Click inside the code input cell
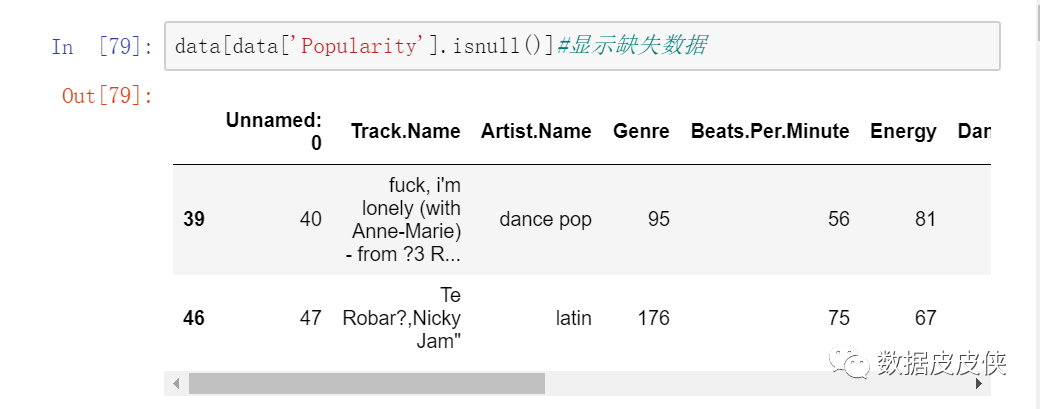The width and height of the screenshot is (1040, 409). coord(582,46)
